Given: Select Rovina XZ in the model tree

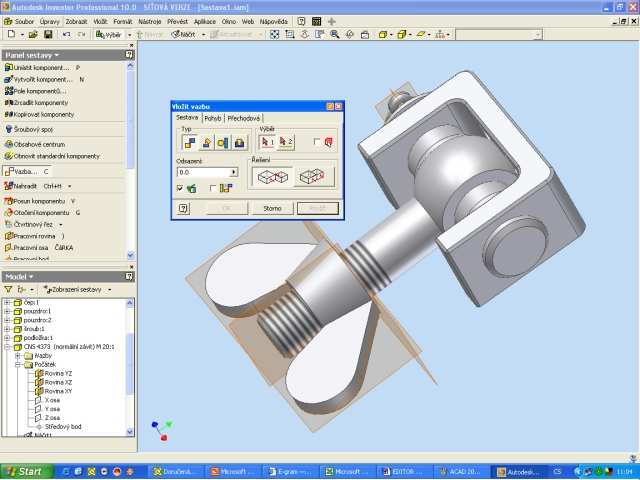Looking at the screenshot, I should tap(58, 382).
